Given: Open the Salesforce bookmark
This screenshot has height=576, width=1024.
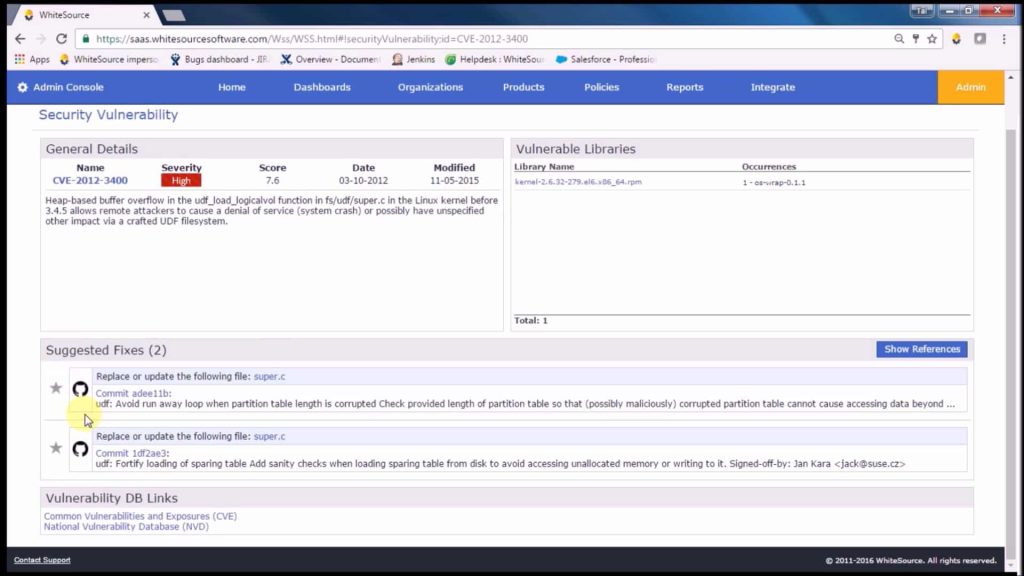Looking at the screenshot, I should tap(605, 59).
